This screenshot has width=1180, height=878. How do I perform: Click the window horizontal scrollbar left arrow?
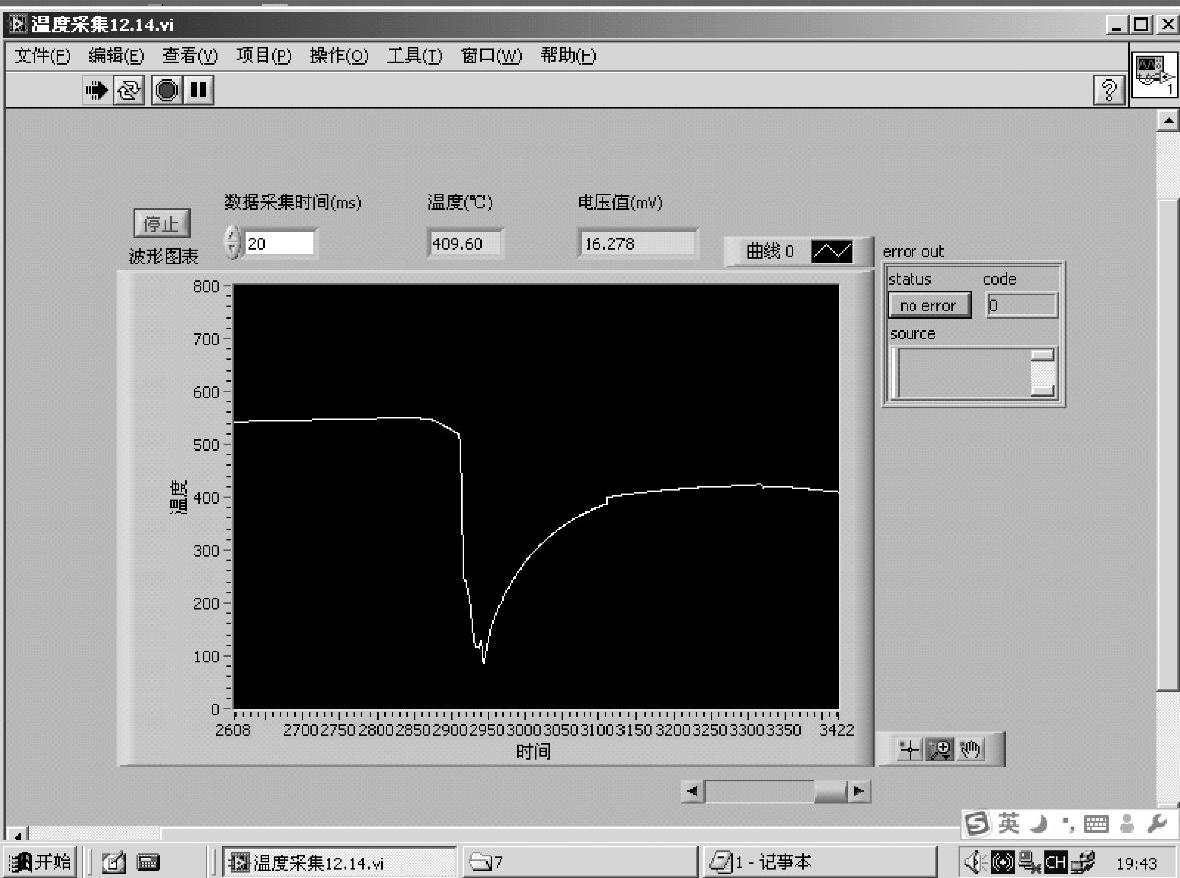[17, 834]
